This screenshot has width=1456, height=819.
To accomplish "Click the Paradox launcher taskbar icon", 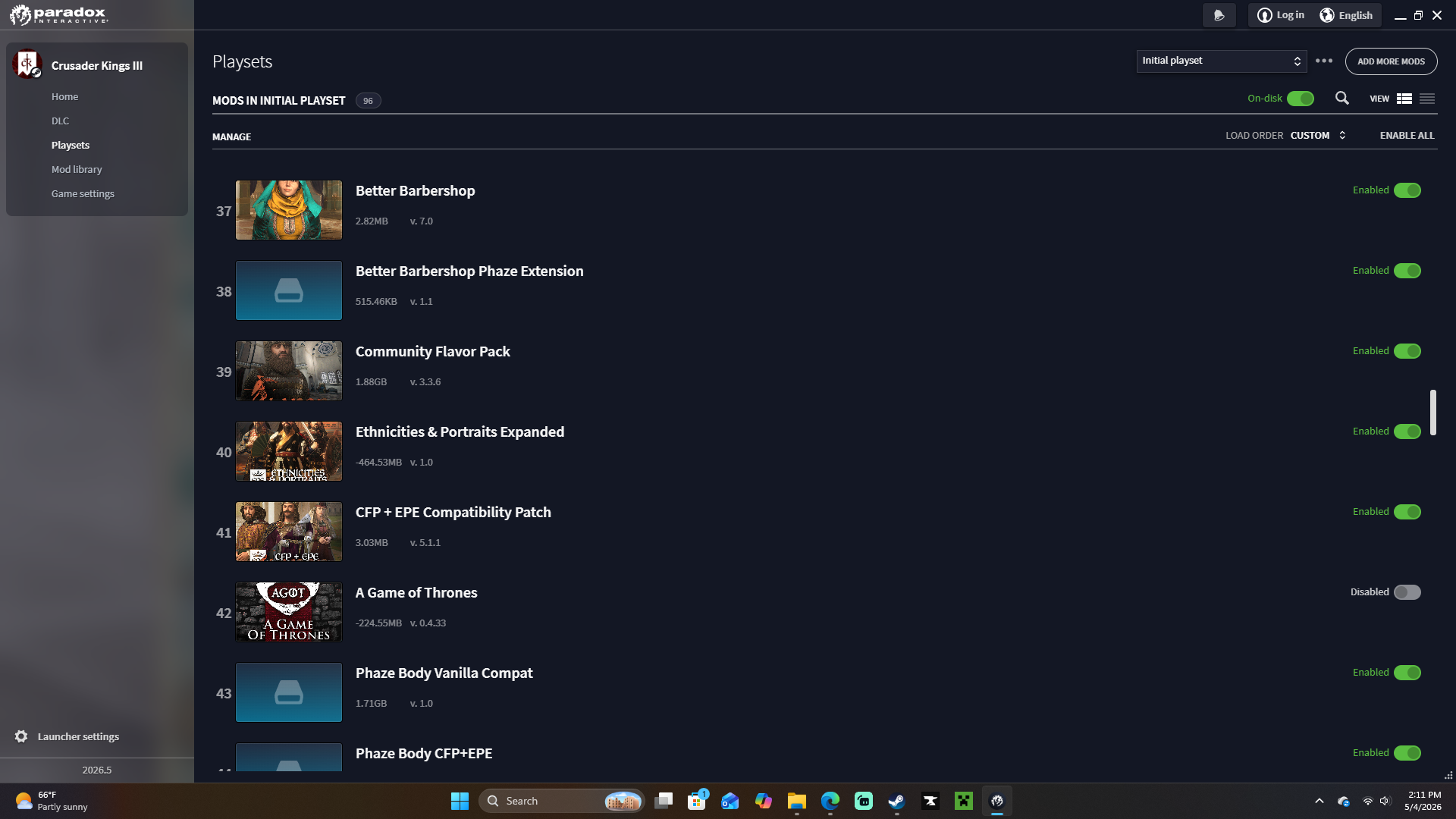I will [x=997, y=801].
